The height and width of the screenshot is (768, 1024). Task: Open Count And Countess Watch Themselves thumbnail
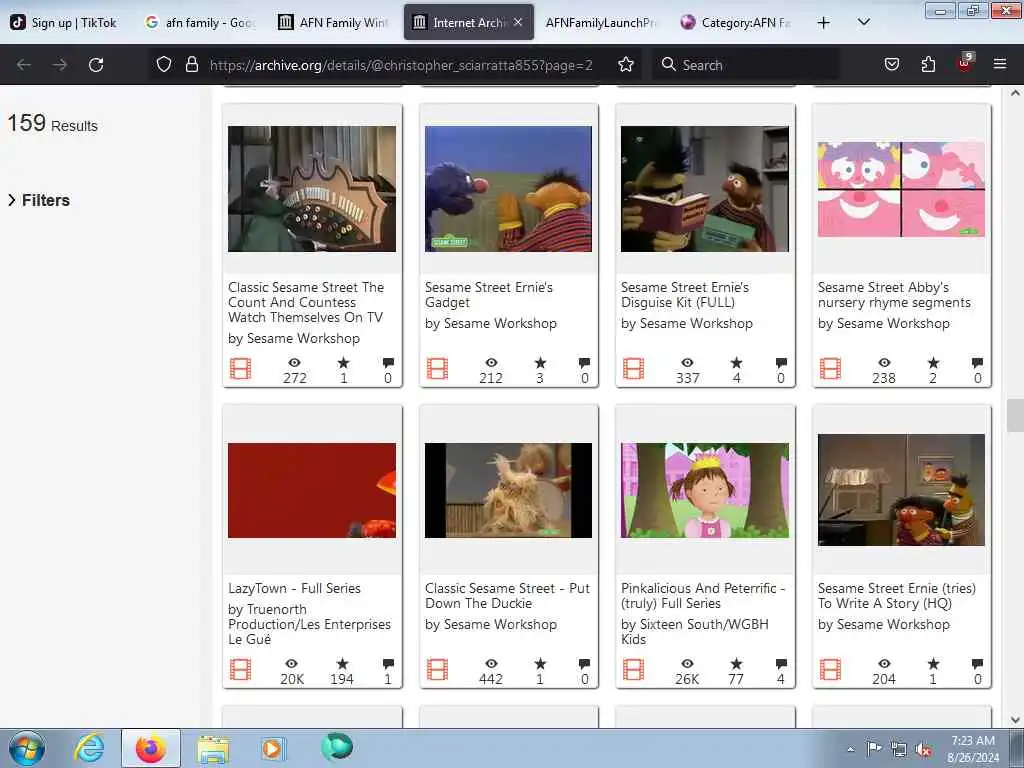[x=312, y=189]
